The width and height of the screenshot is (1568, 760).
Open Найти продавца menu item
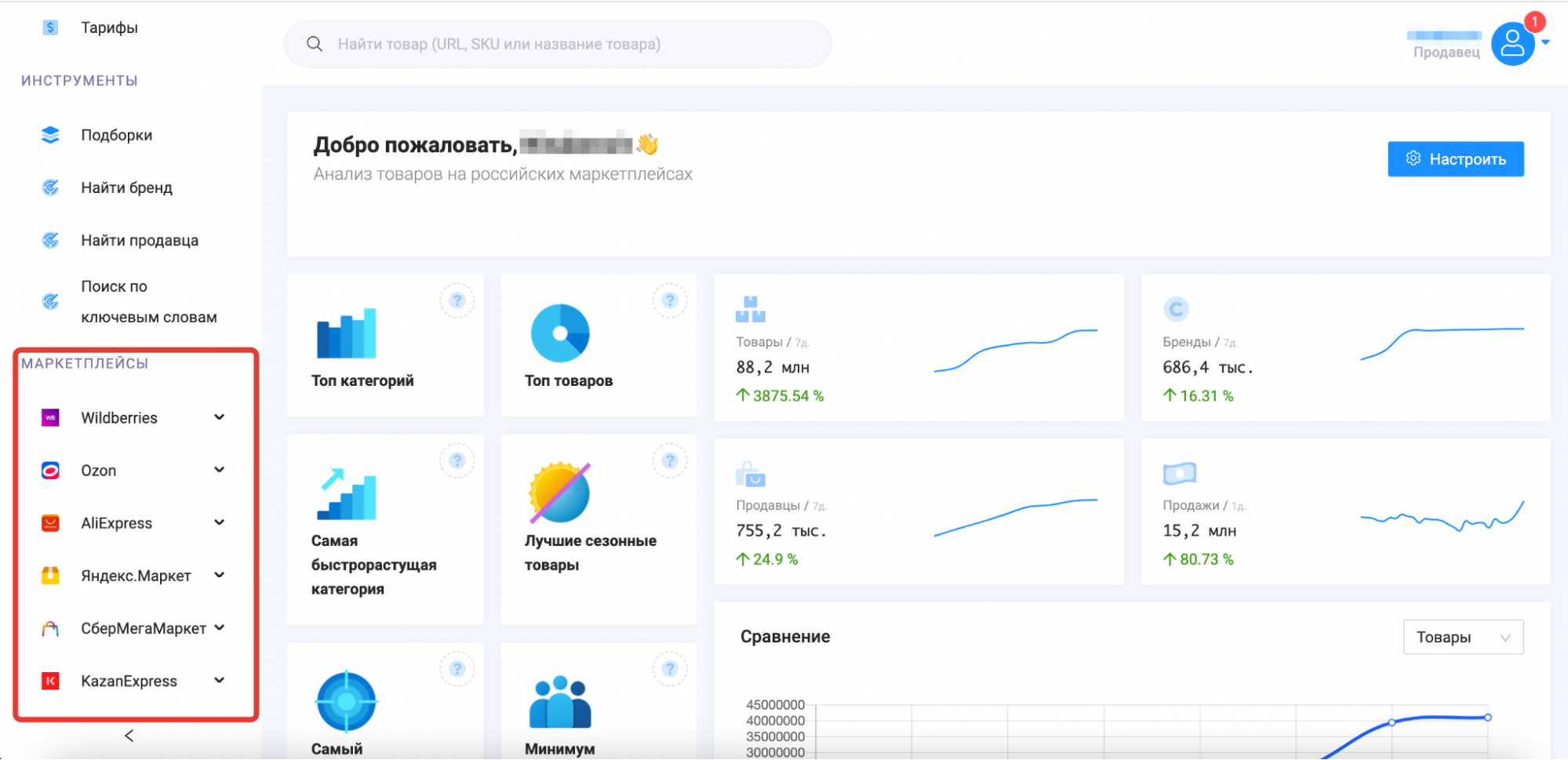140,240
